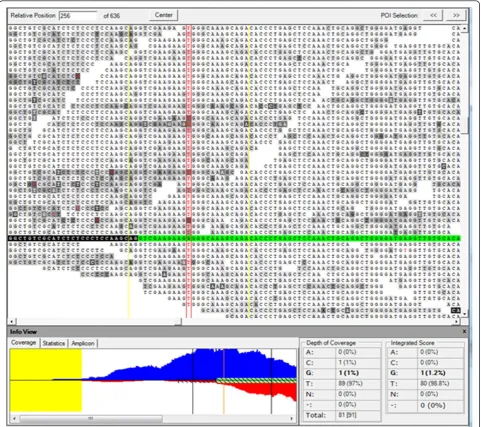
Task: Click yellow region in coverage graph
Action: pos(46,380)
